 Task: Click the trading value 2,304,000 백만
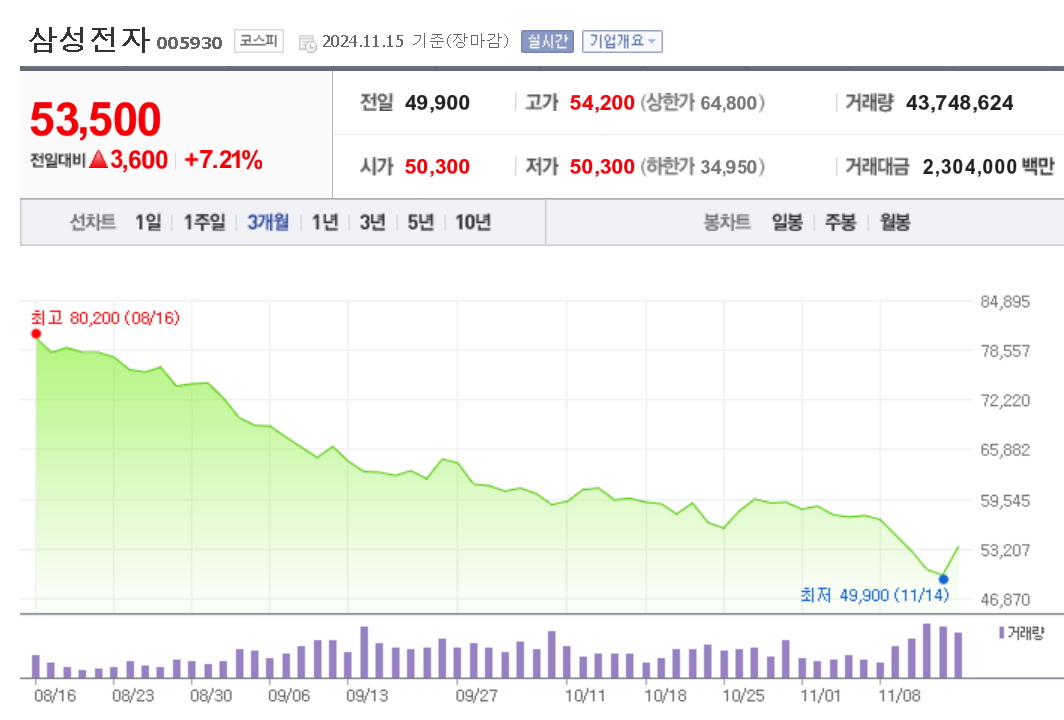989,166
